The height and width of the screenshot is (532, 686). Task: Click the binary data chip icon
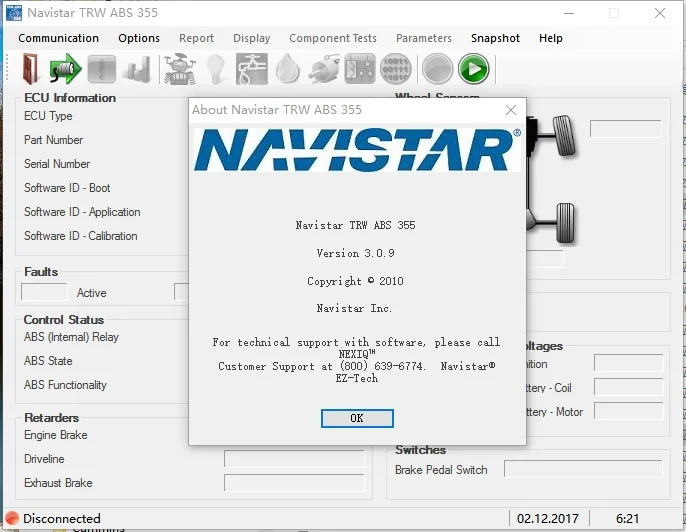coord(398,69)
